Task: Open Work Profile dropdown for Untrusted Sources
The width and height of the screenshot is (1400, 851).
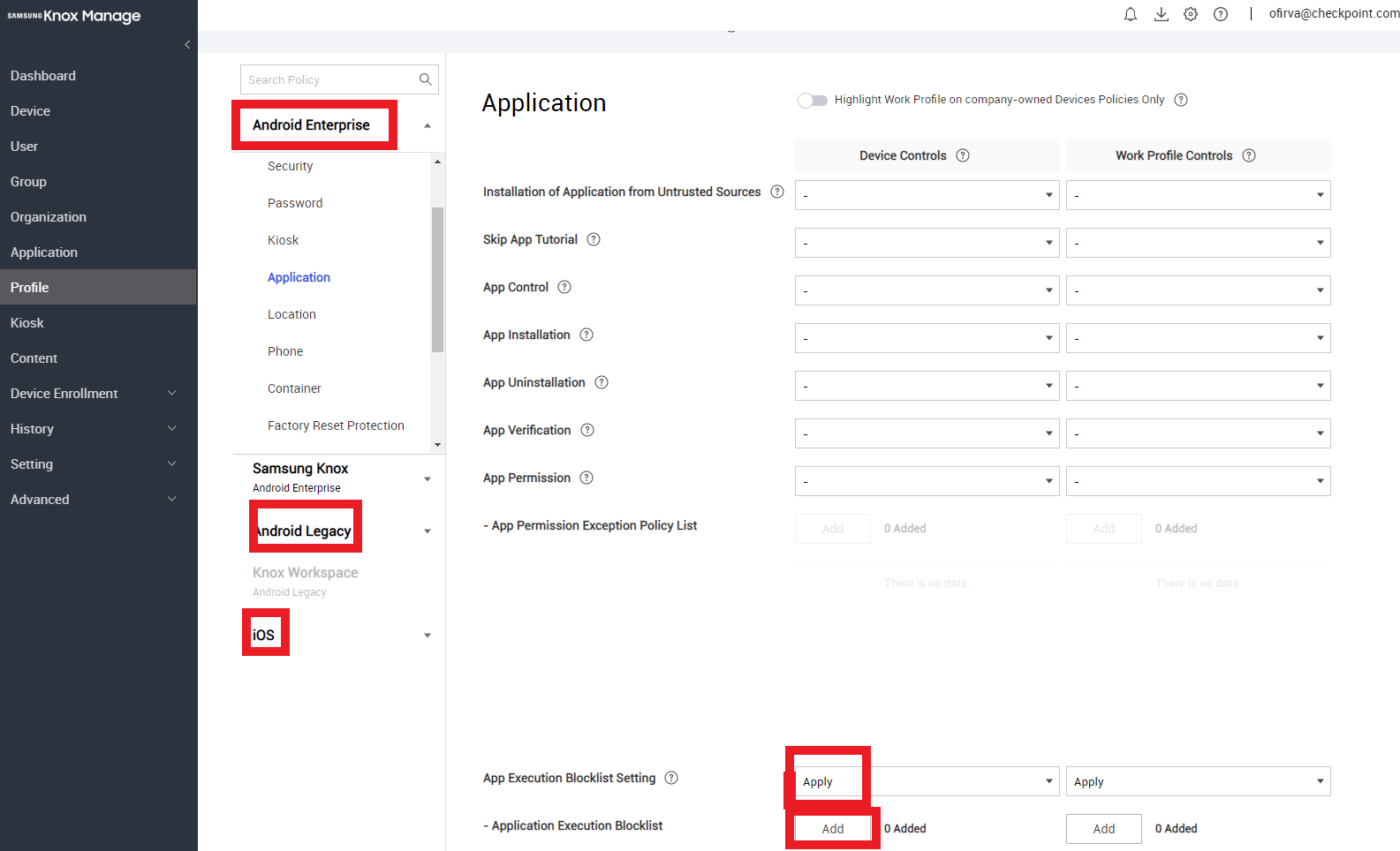Action: click(x=1199, y=195)
